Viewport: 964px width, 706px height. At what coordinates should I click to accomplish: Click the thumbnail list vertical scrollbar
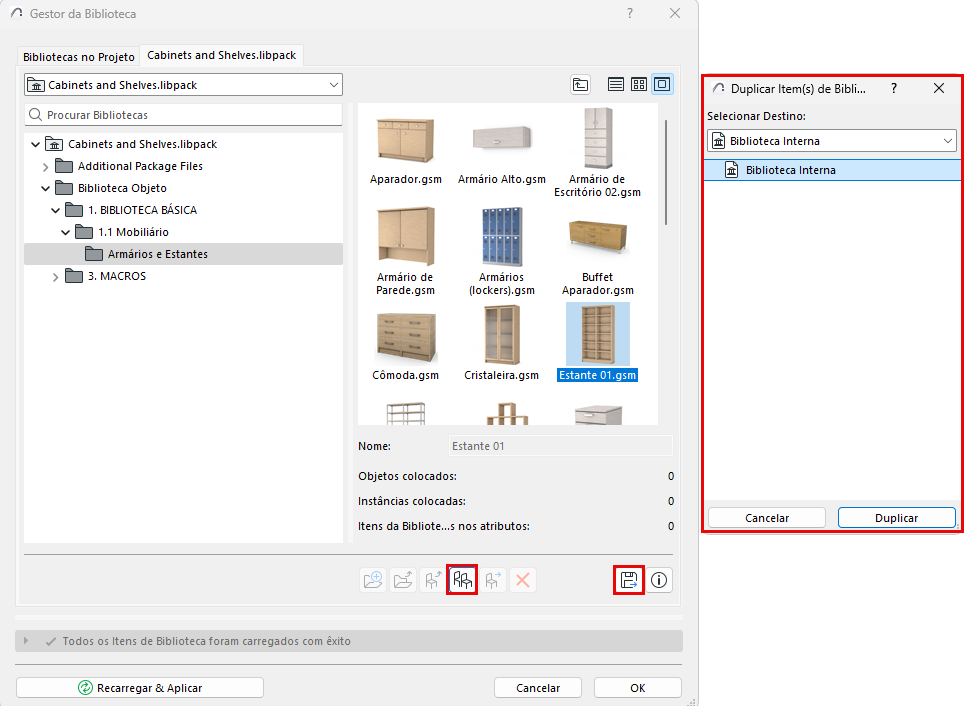[666, 172]
